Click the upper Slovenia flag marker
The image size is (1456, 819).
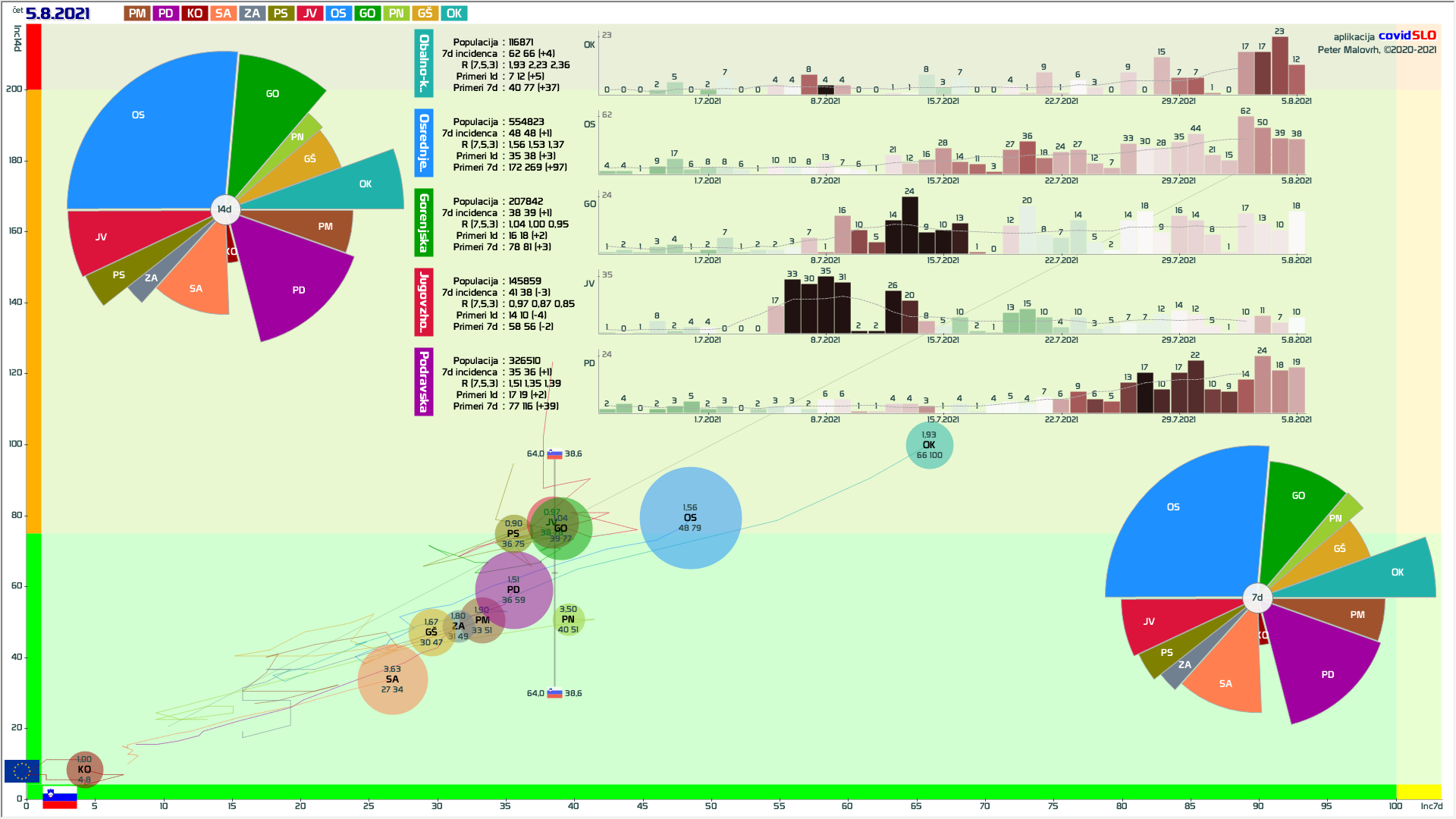pyautogui.click(x=554, y=454)
